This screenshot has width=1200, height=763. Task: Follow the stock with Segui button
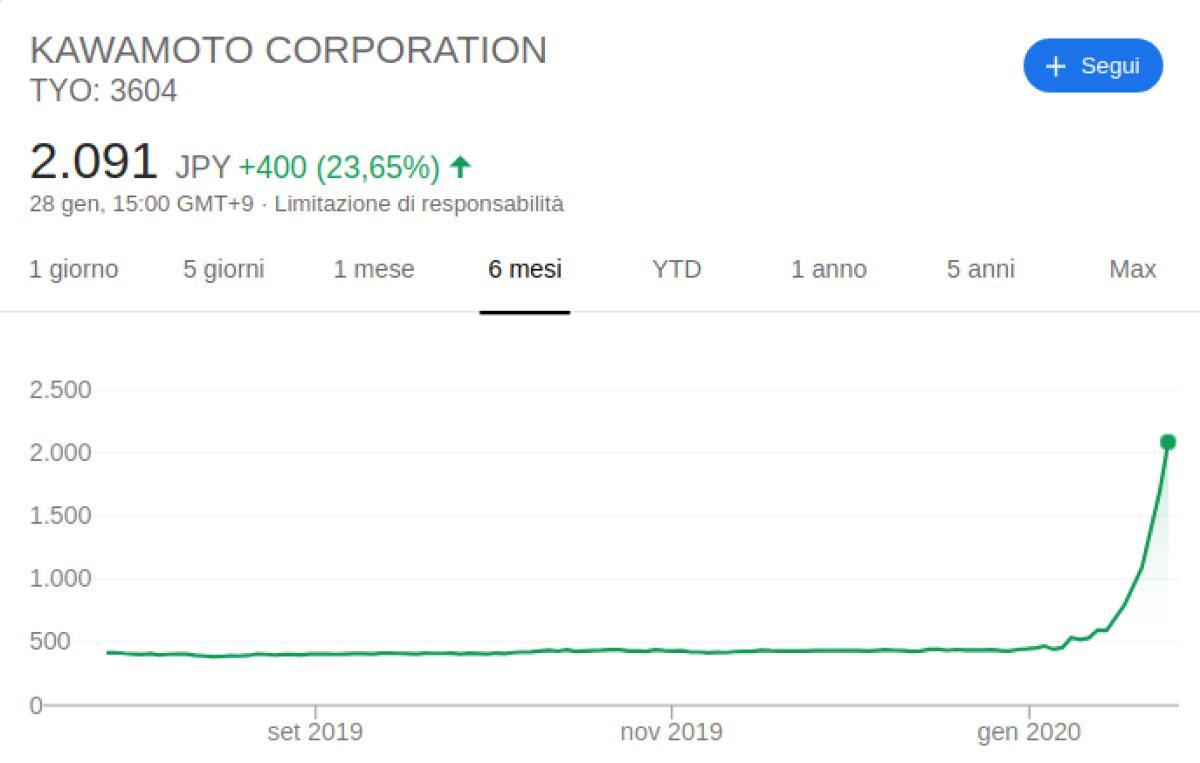pyautogui.click(x=1093, y=66)
